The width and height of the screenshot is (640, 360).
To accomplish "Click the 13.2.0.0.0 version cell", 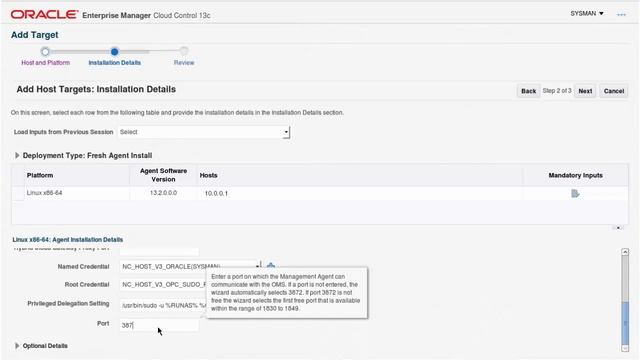I will coord(163,193).
